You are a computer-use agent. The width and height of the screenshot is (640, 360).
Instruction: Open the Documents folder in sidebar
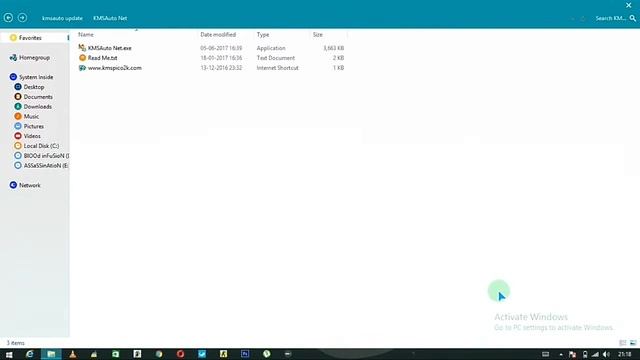[38, 97]
